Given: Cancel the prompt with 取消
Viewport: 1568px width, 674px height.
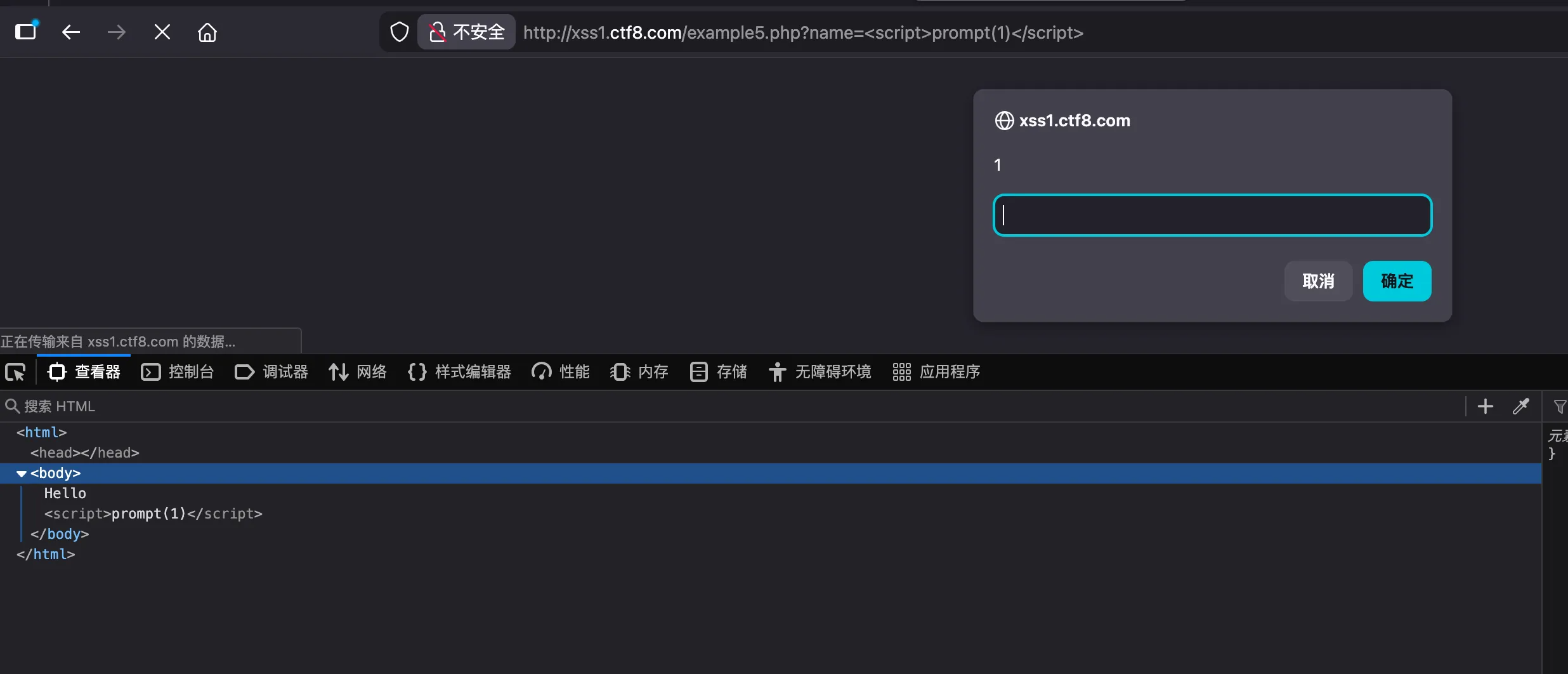Looking at the screenshot, I should (1318, 281).
